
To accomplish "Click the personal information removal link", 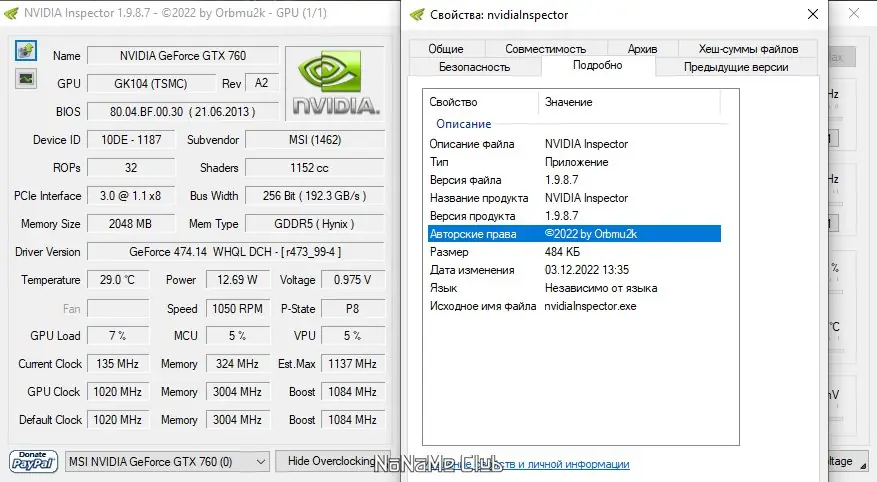I will 525,464.
